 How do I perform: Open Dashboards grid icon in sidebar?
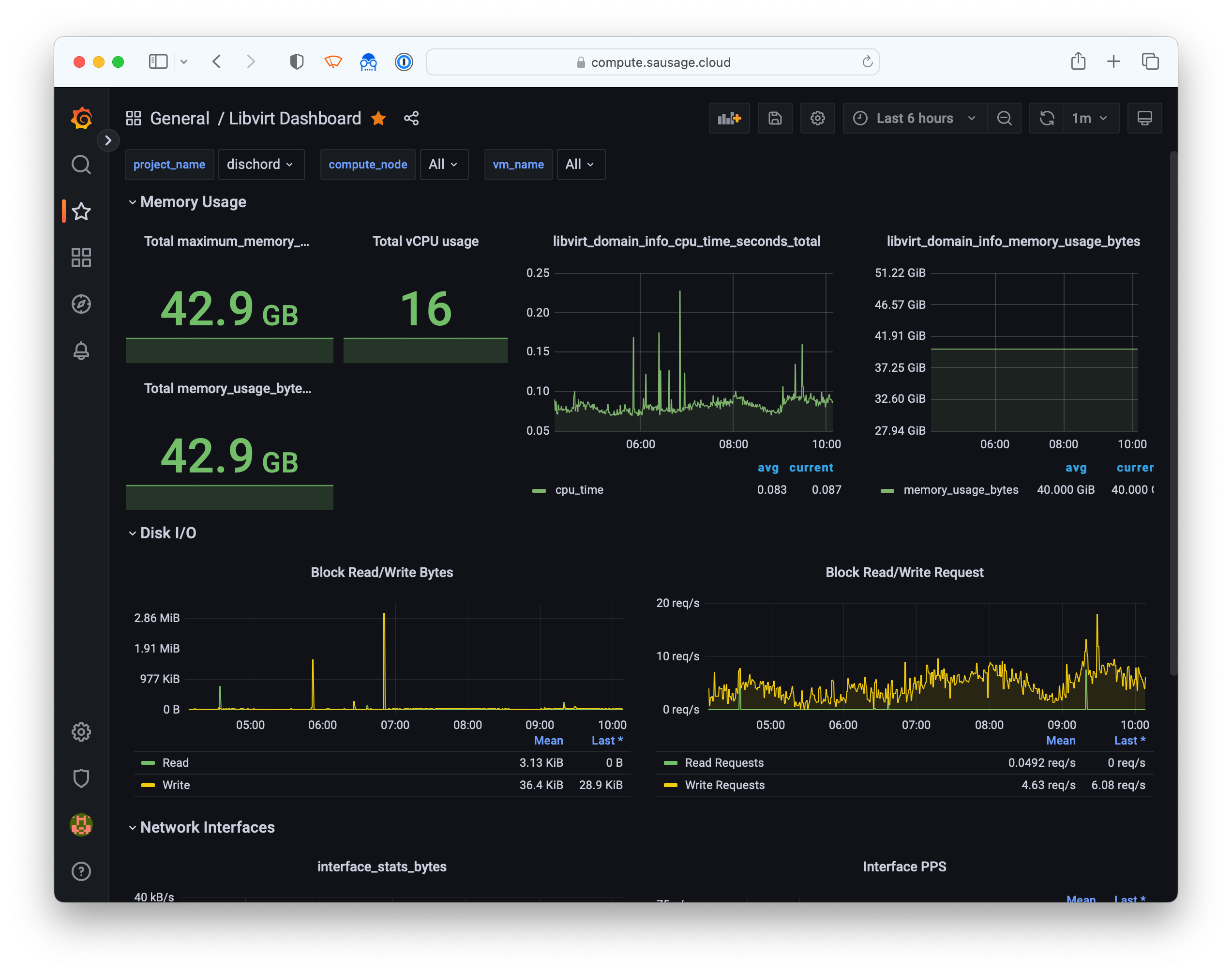[81, 258]
